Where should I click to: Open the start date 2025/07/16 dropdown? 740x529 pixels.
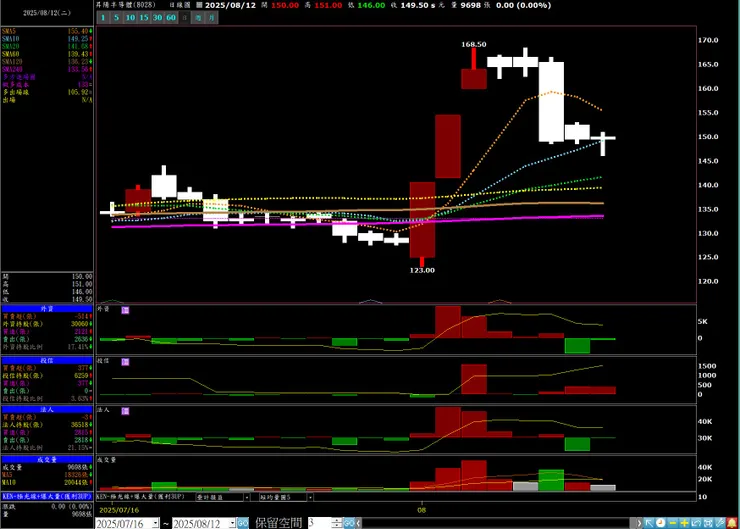point(156,523)
